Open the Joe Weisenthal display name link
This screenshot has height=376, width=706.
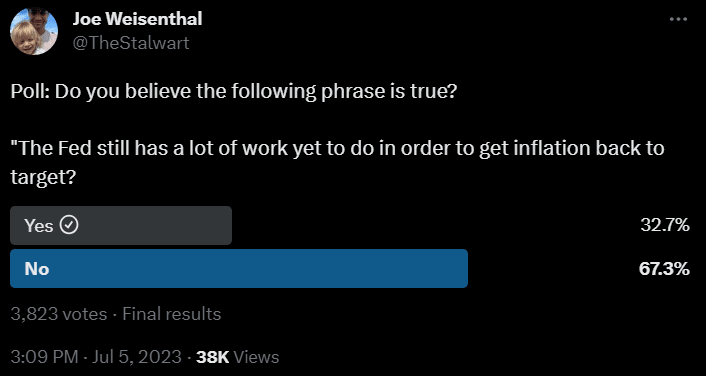[137, 19]
